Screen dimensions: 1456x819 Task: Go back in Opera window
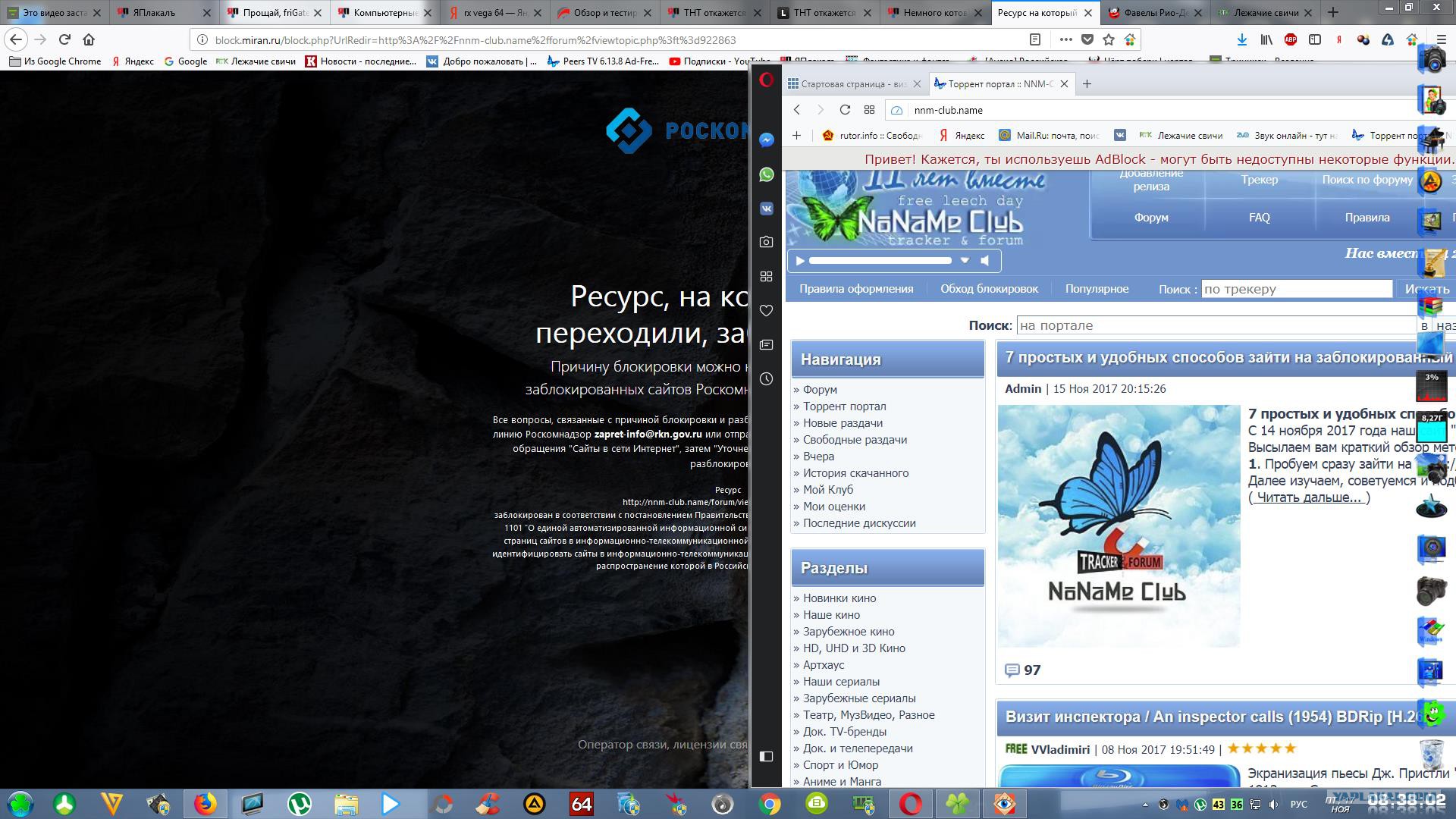[x=797, y=110]
